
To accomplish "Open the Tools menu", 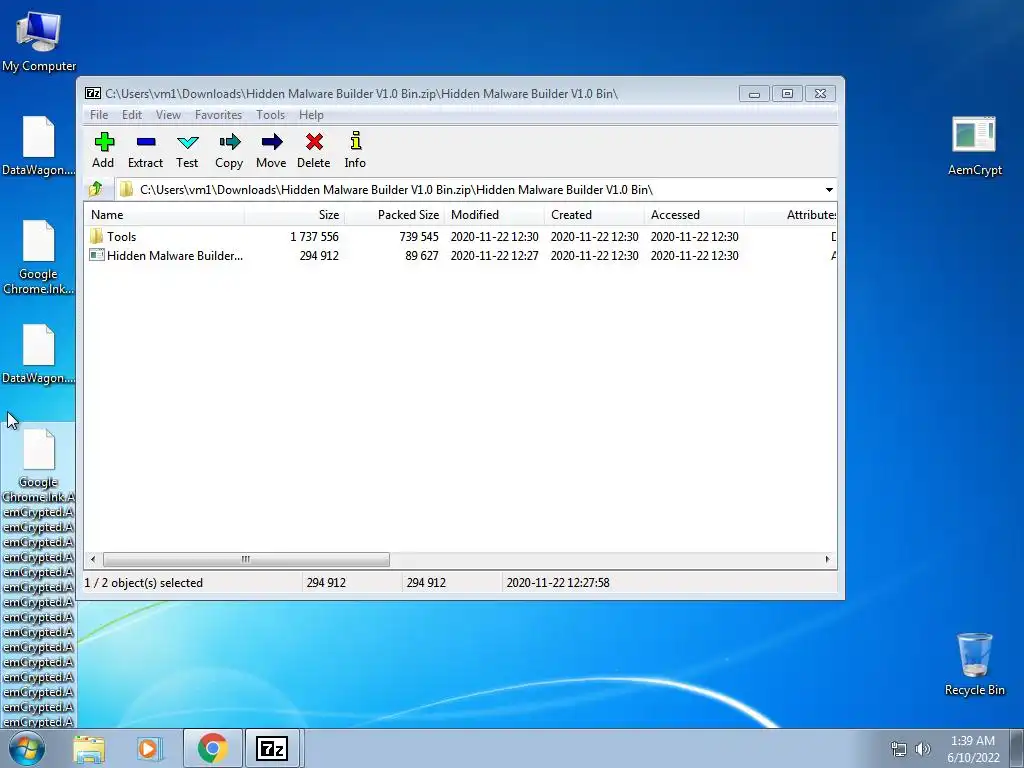I will tap(270, 115).
